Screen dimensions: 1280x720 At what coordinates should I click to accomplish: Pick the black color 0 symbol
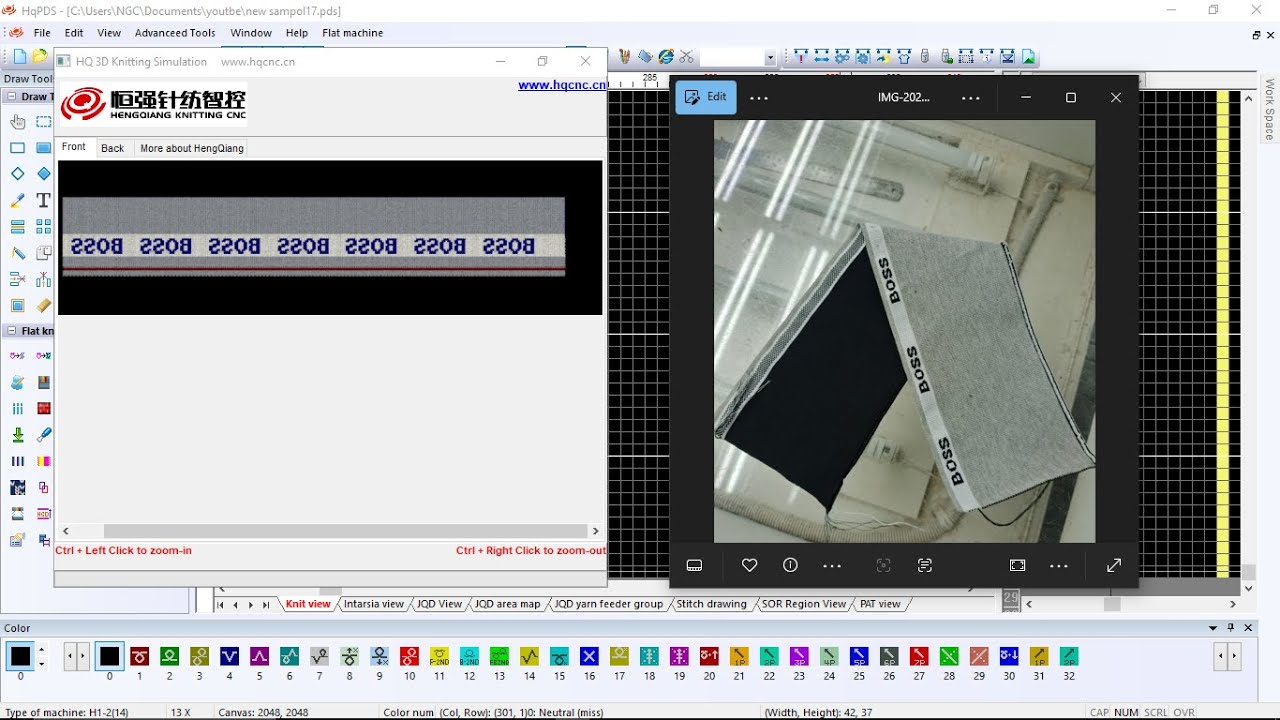pyautogui.click(x=110, y=657)
